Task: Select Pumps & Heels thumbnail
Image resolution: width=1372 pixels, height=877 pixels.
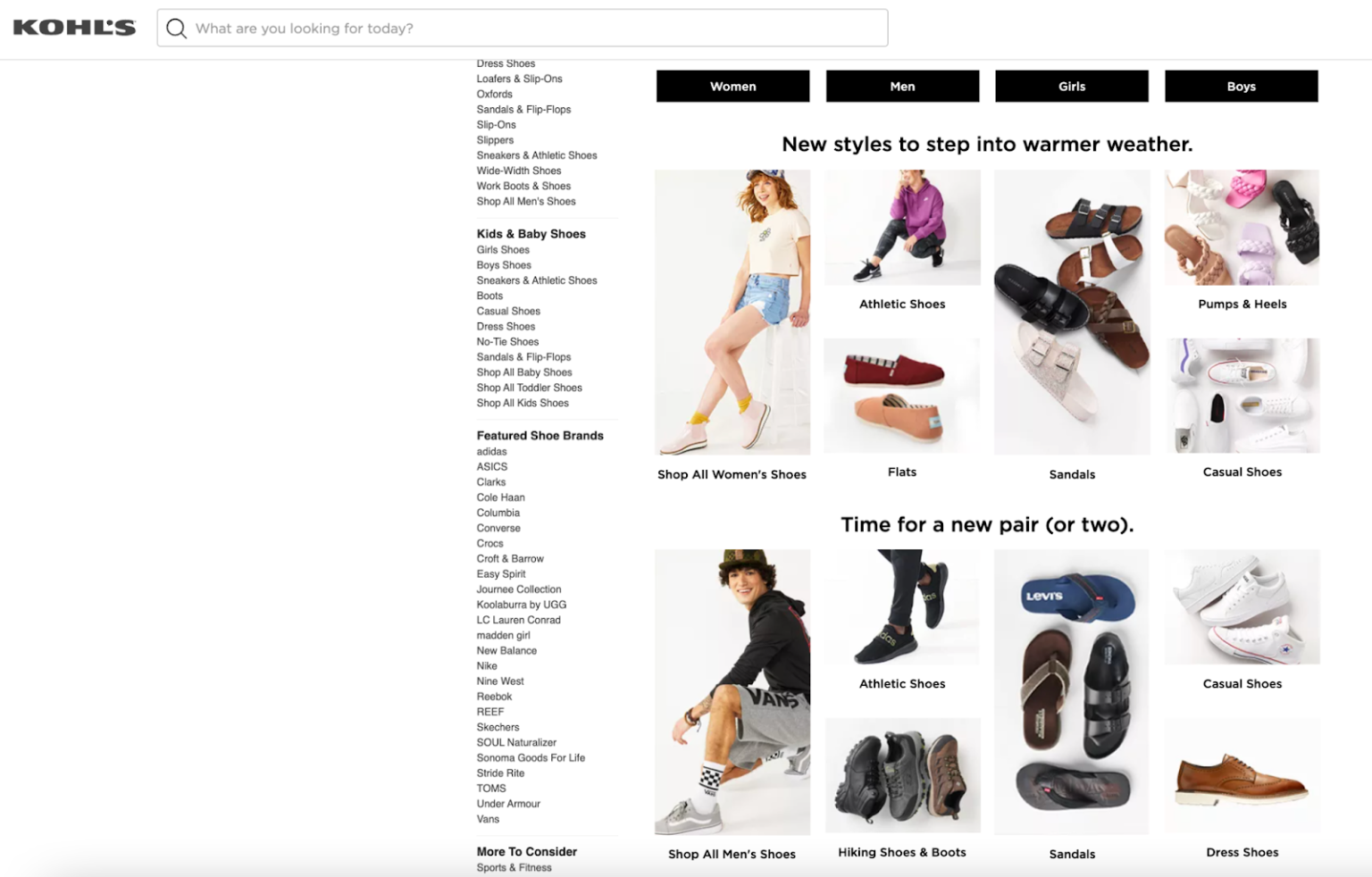Action: point(1242,228)
